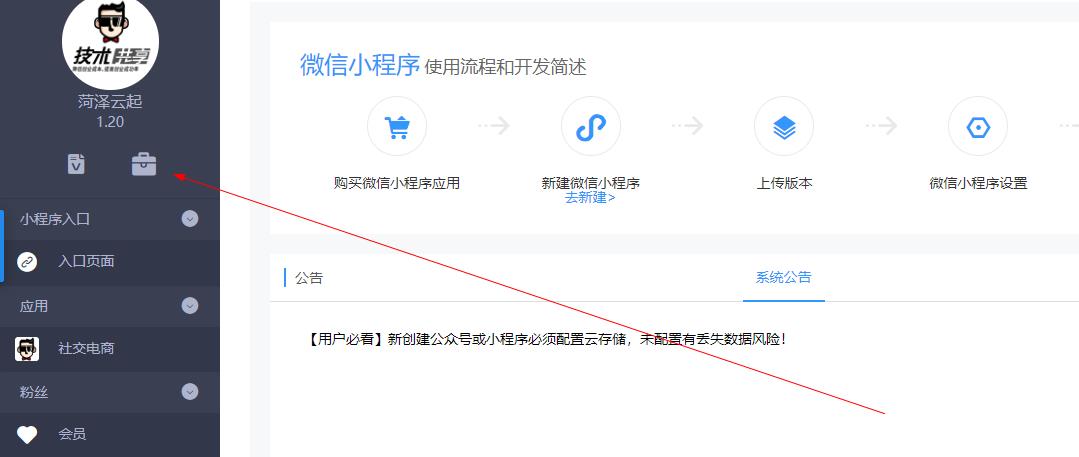
Task: Click the stacked layers upload icon
Action: point(784,127)
